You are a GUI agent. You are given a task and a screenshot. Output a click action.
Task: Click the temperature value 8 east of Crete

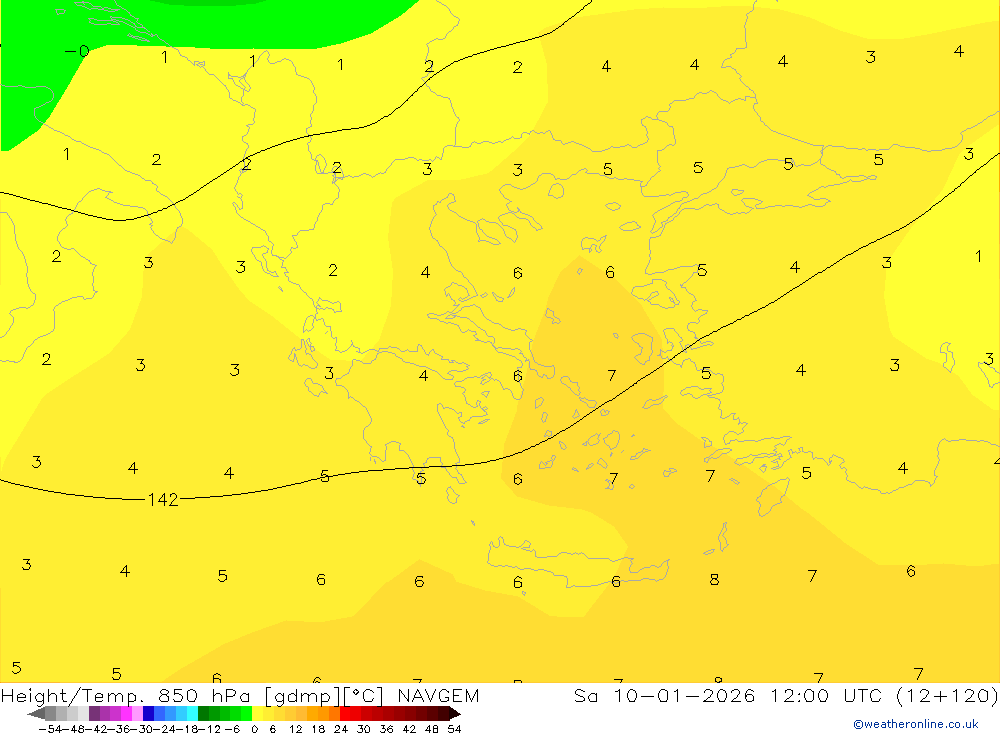coord(714,579)
